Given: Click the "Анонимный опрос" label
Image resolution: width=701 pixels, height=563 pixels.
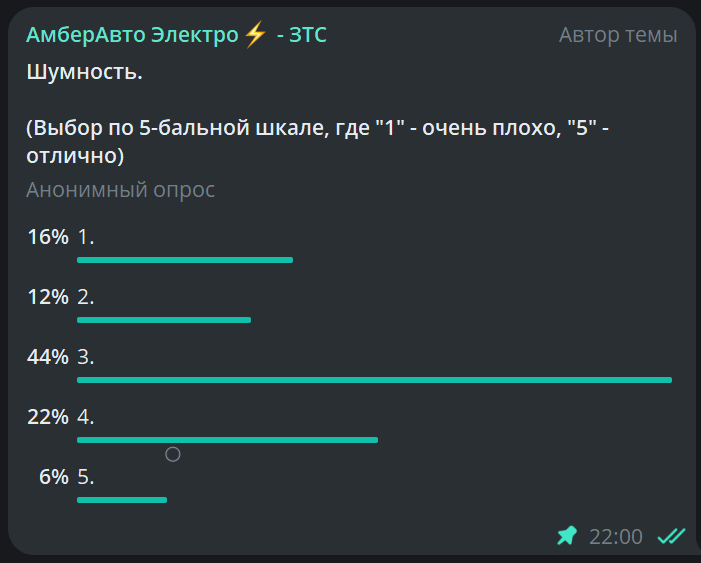Looking at the screenshot, I should point(120,190).
